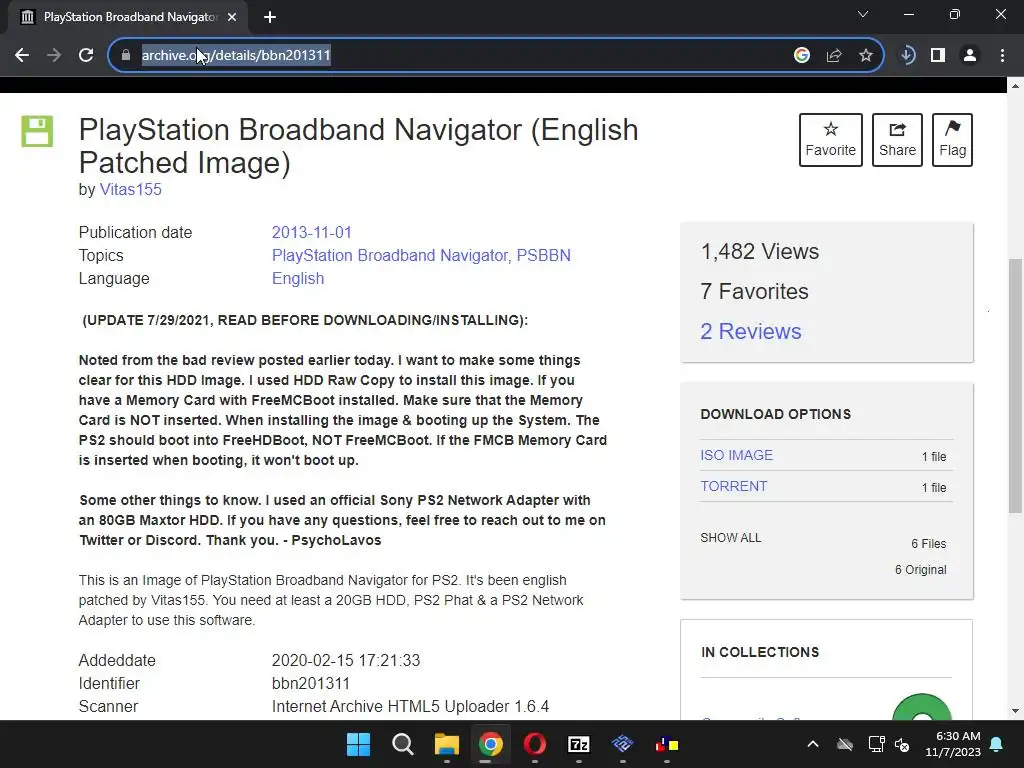Open the Chrome profile menu
The height and width of the screenshot is (768, 1024).
[x=970, y=56]
